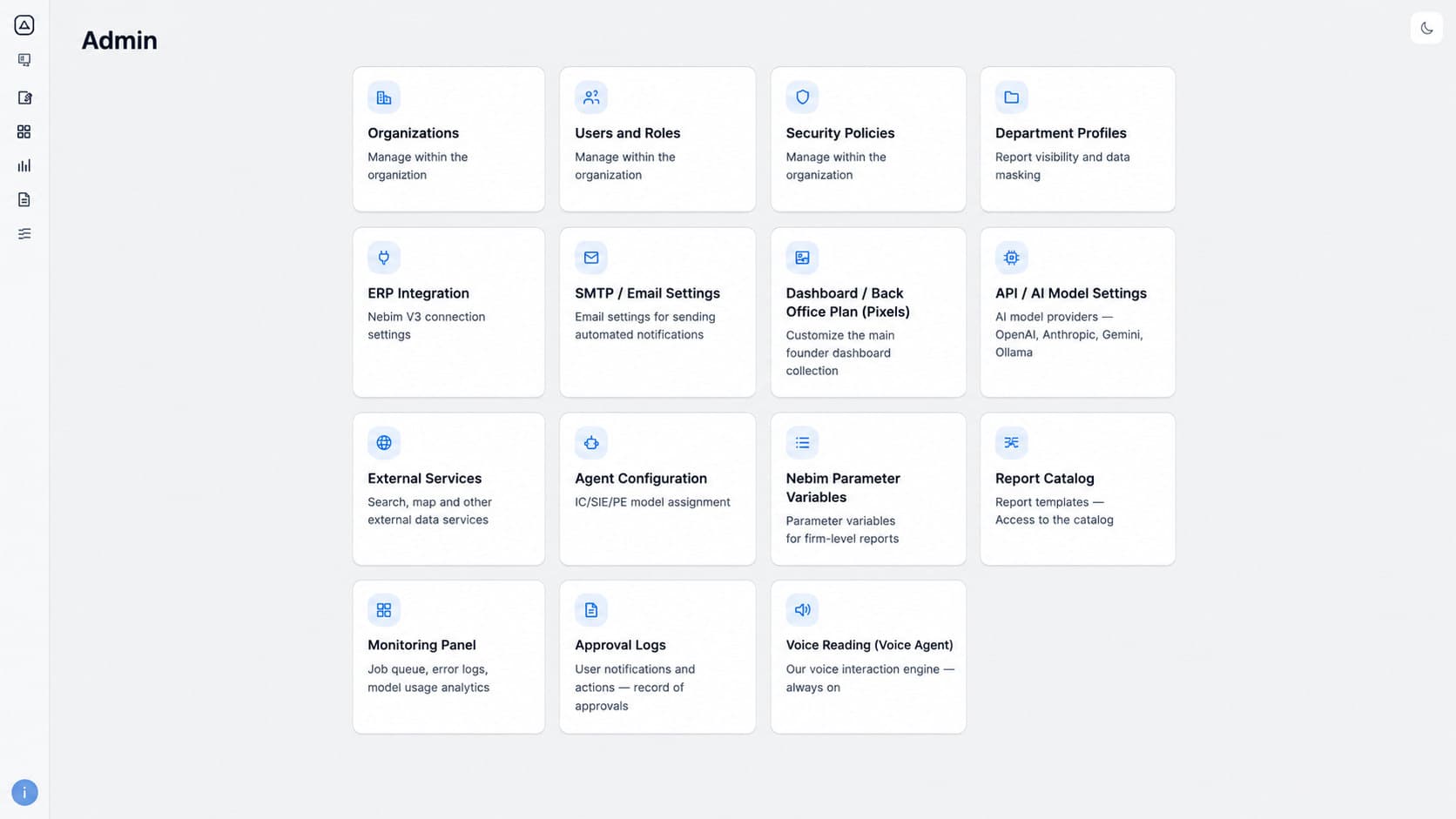This screenshot has width=1456, height=819.
Task: Click the ERP Integration plug icon
Action: point(384,258)
